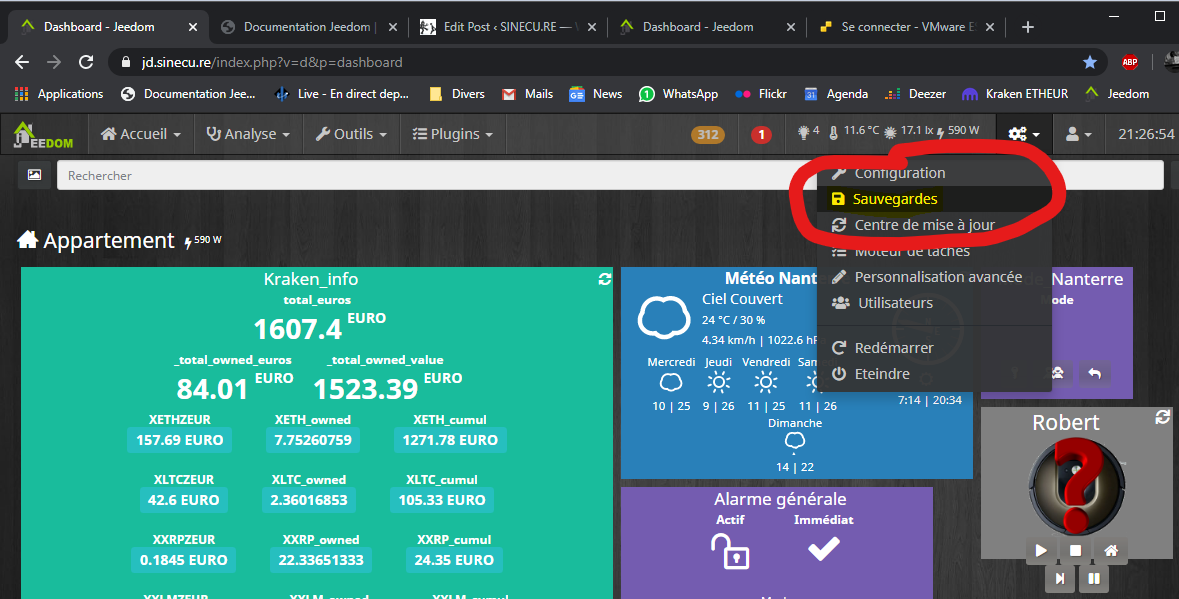Switch to the Documentation Jeedom tab
The width and height of the screenshot is (1179, 599).
pos(308,27)
